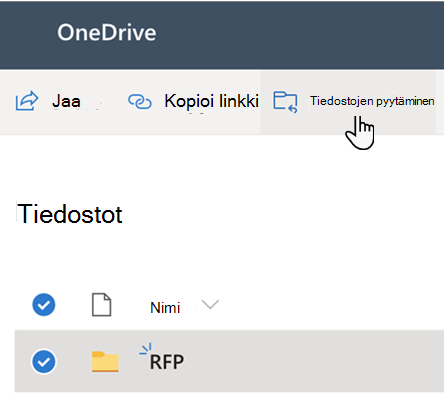
Task: Uncheck the RFP row selection circle
Action: (x=44, y=362)
